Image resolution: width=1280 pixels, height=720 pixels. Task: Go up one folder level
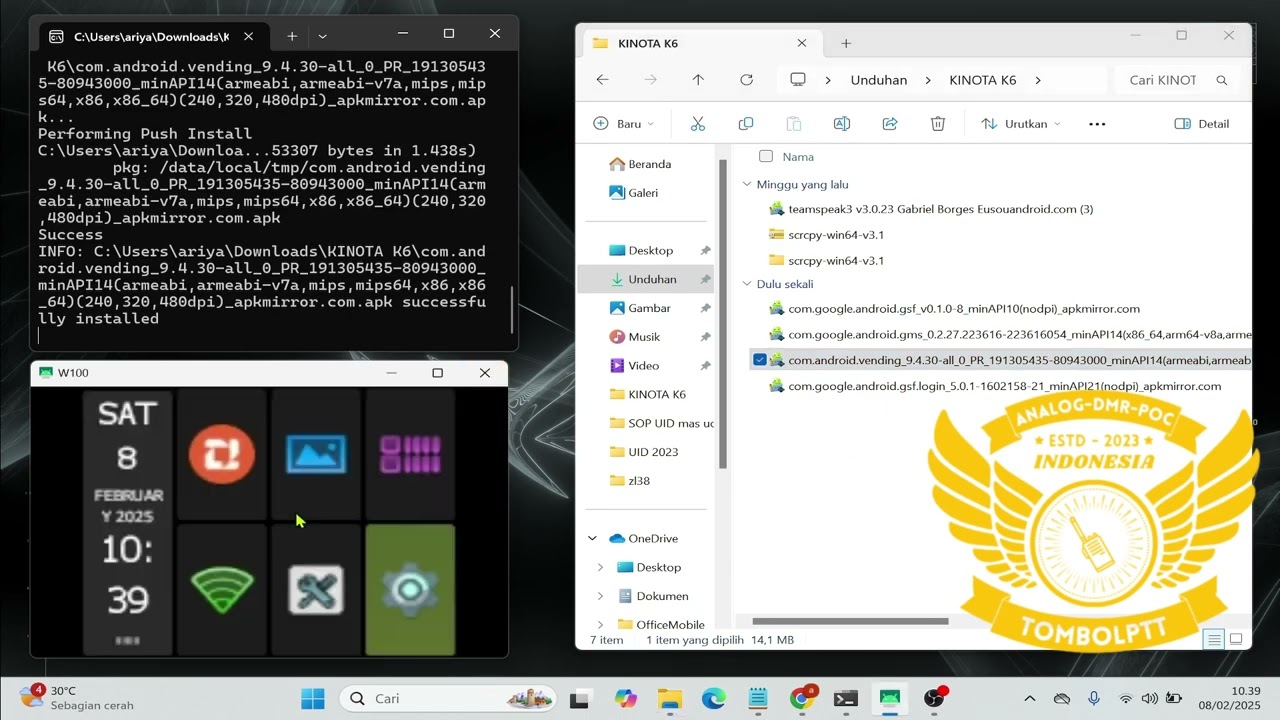coord(698,80)
